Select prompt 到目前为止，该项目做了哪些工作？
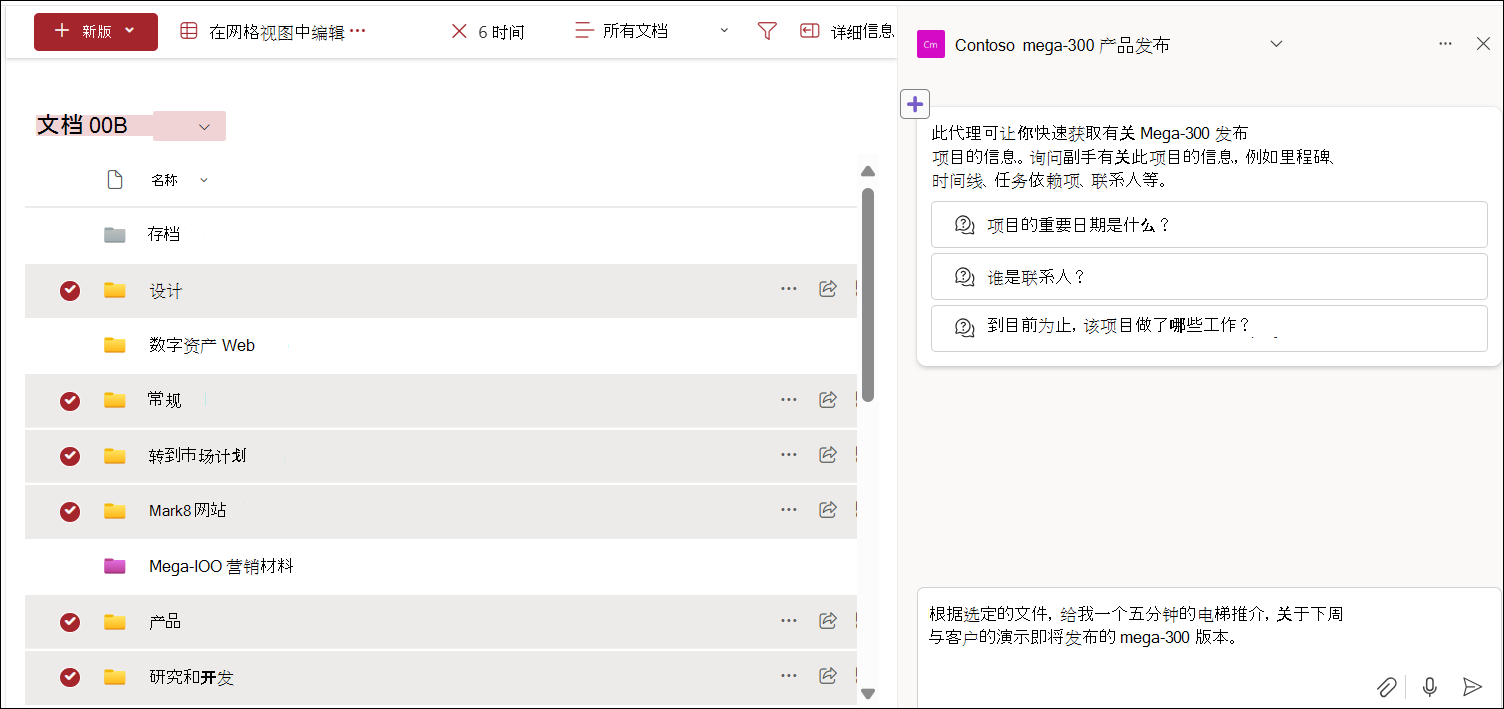The width and height of the screenshot is (1504, 709). click(x=1209, y=328)
